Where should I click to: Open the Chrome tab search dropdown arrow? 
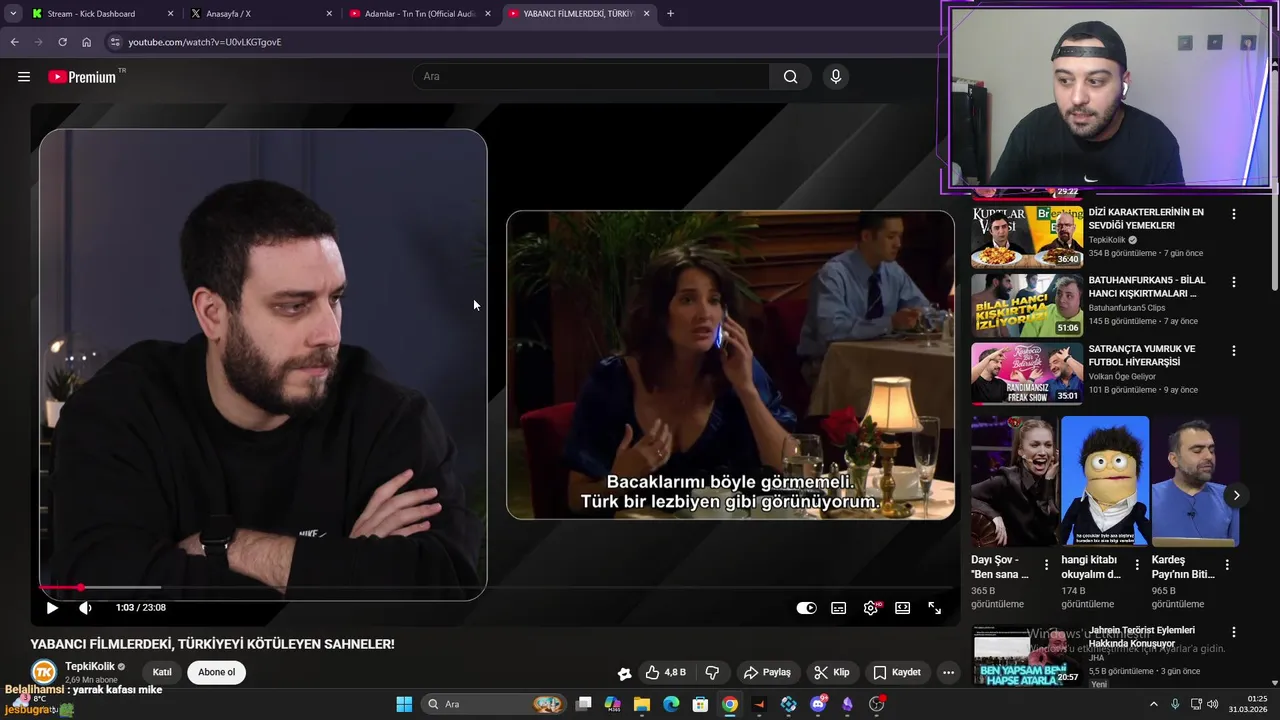pyautogui.click(x=13, y=14)
